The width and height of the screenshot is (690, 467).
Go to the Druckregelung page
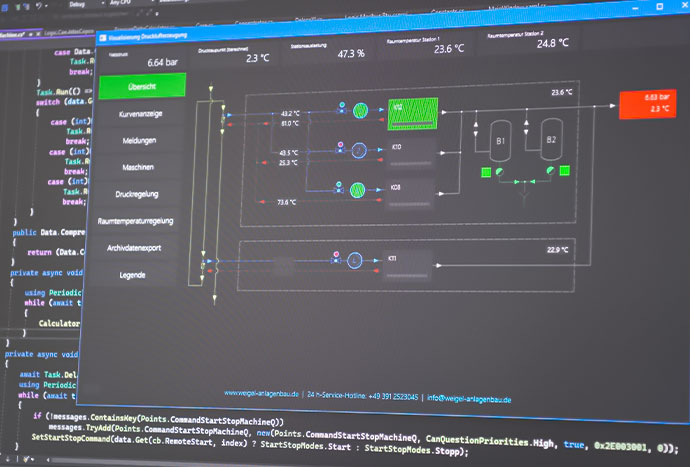pyautogui.click(x=138, y=193)
